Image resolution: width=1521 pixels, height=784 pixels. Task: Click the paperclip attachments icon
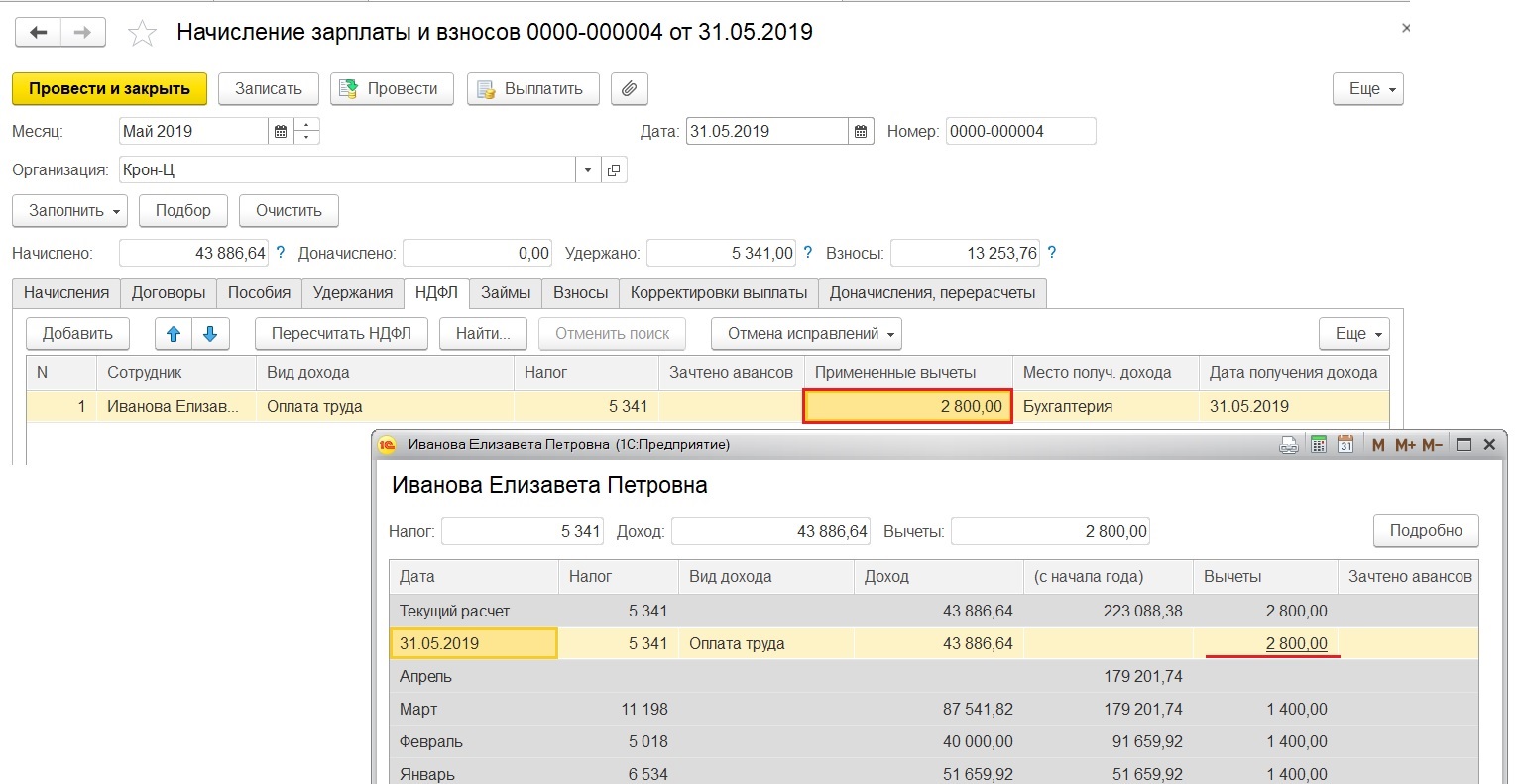[x=629, y=89]
